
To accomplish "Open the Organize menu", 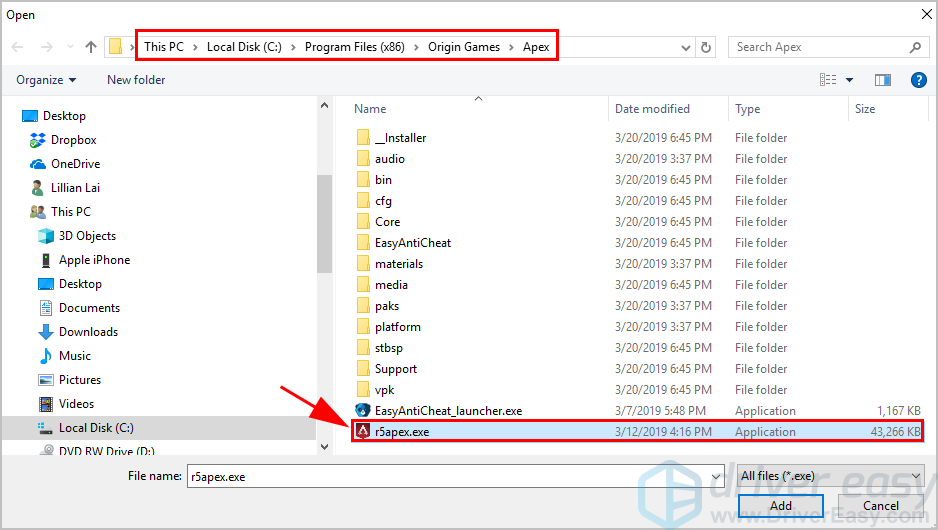I will click(46, 80).
